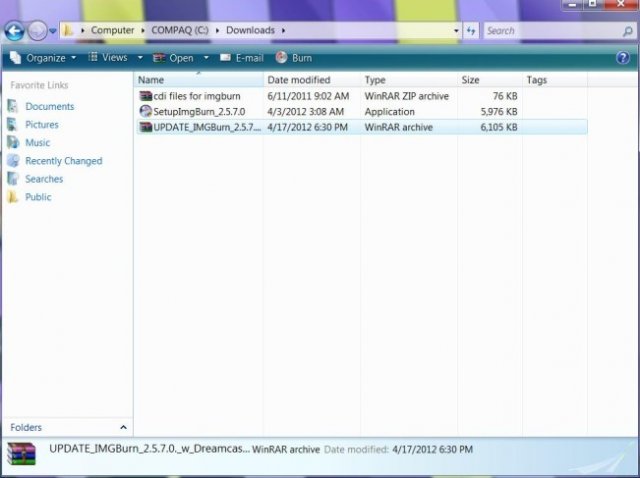Click the folder icon in address bar
Screen dimensions: 640x478
[69, 30]
